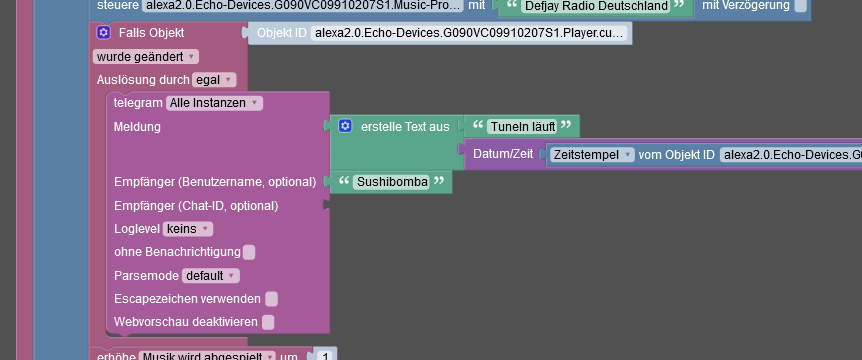Edit Defjay Radio Deutschland text value
862x360 pixels.
click(x=596, y=6)
